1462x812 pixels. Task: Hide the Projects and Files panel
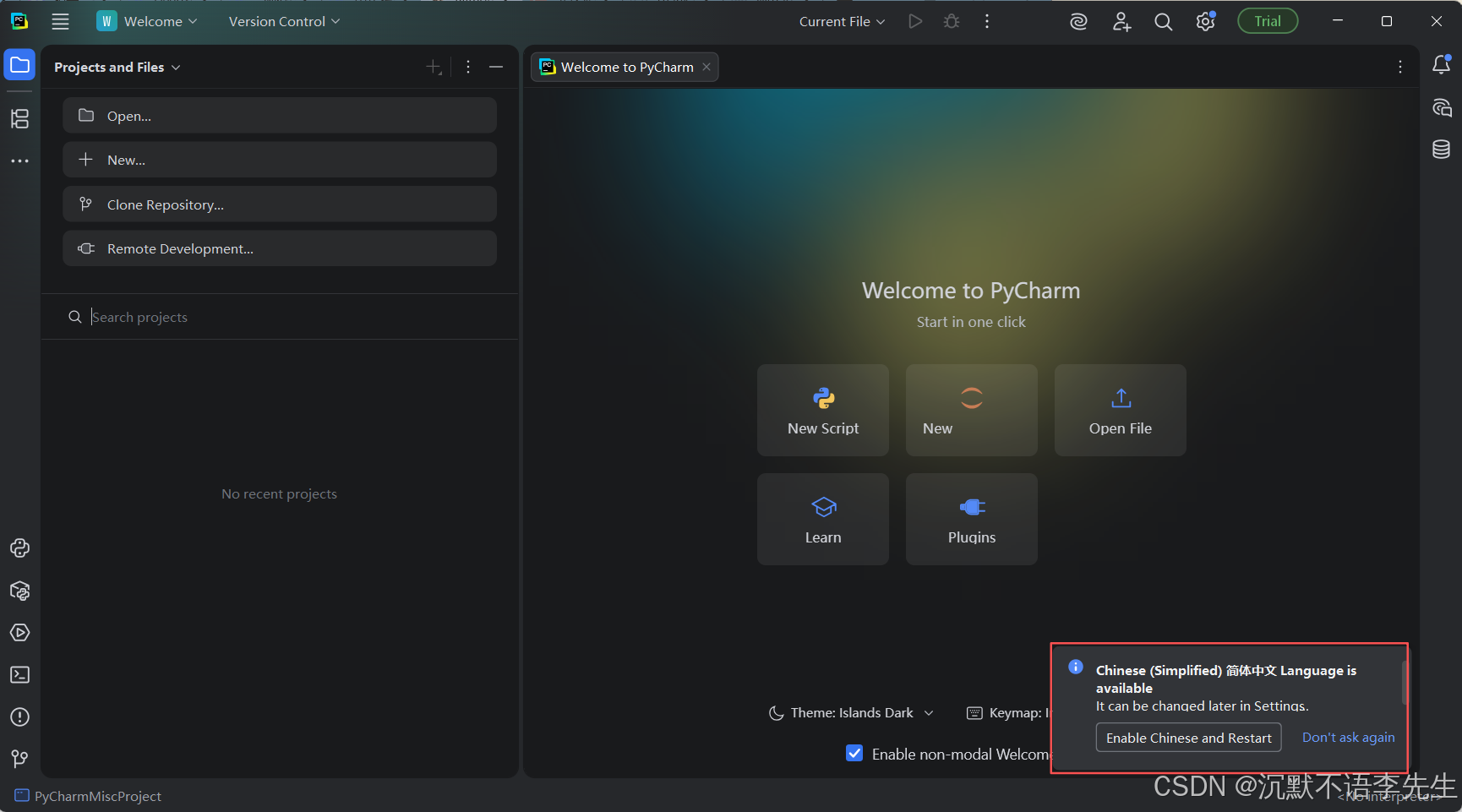click(x=496, y=67)
